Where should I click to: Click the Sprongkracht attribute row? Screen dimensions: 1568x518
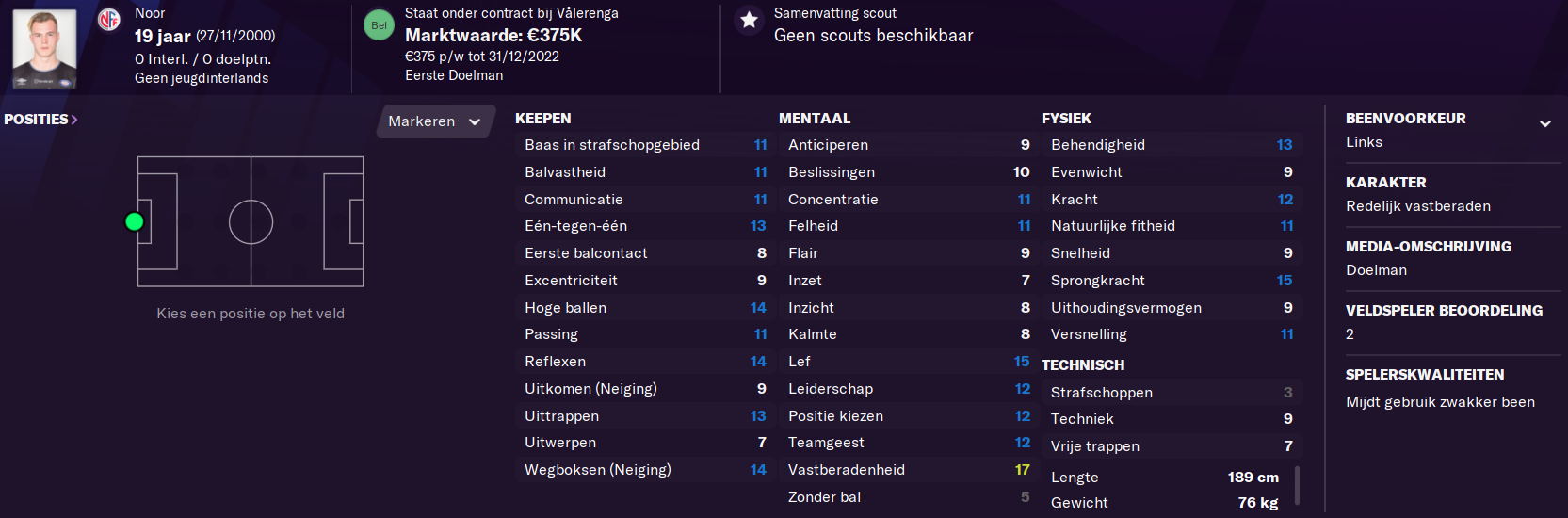pyautogui.click(x=1172, y=281)
